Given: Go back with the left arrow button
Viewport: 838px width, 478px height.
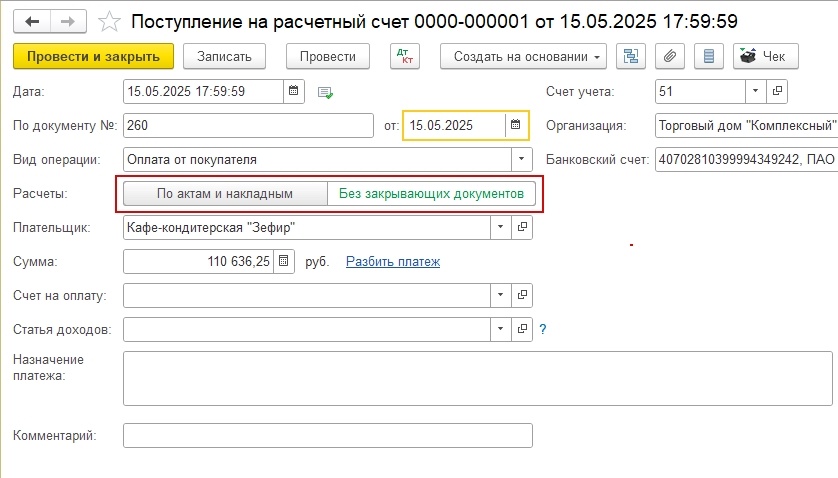Looking at the screenshot, I should (x=32, y=22).
